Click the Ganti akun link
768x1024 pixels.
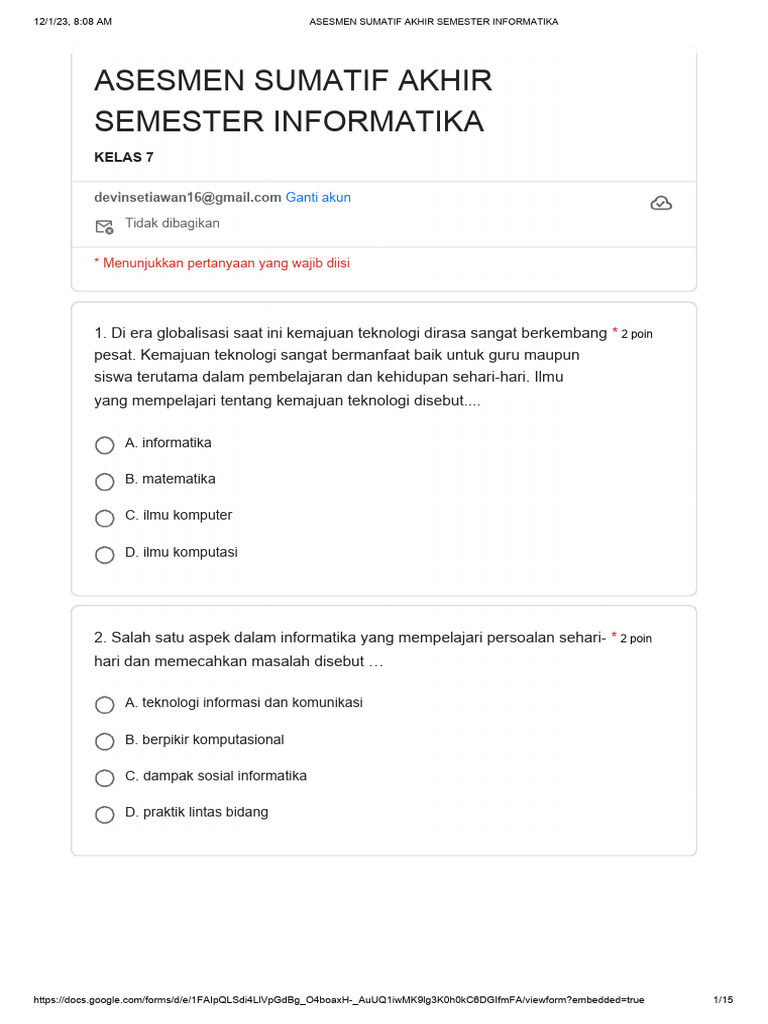point(318,197)
